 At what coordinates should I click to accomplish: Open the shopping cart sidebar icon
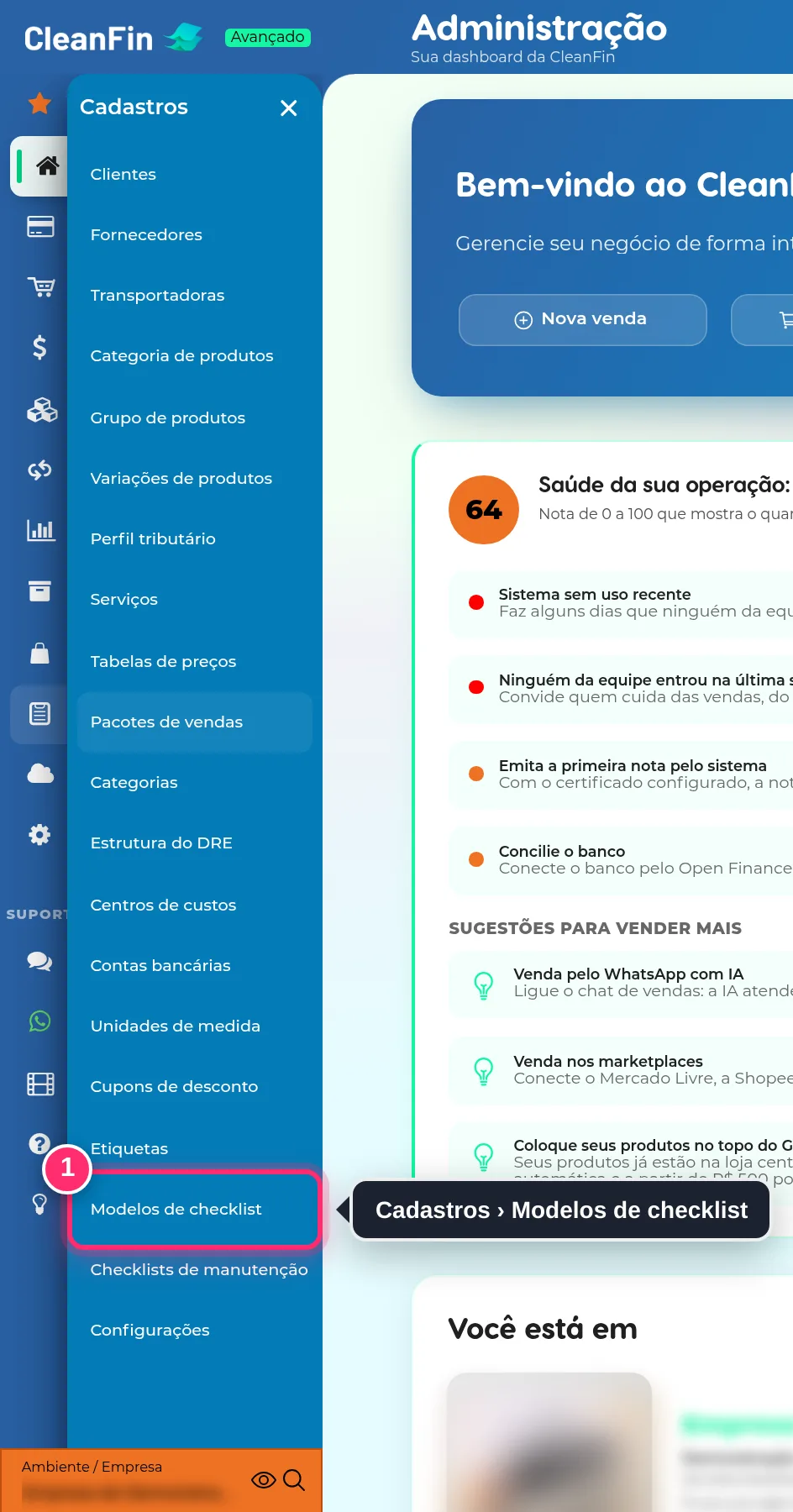click(39, 286)
